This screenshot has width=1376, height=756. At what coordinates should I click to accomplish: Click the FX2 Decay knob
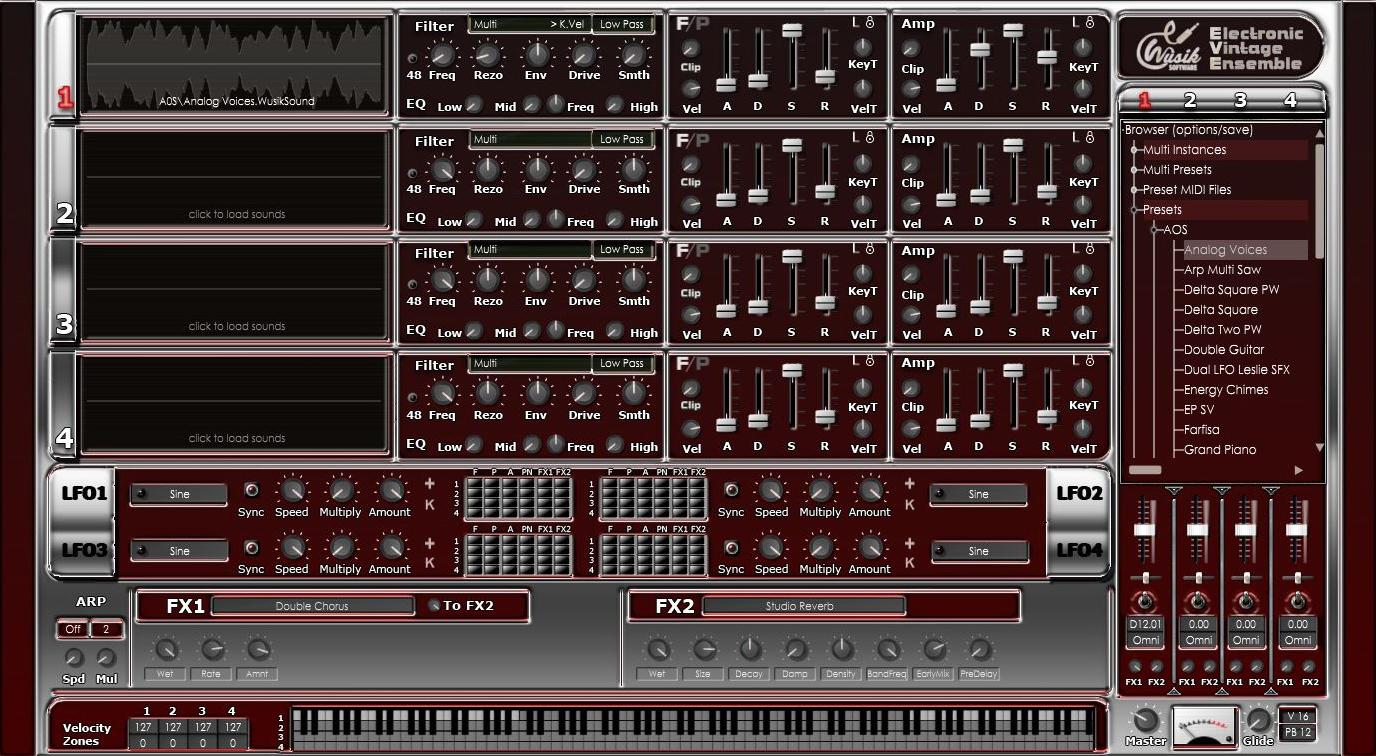click(x=750, y=649)
